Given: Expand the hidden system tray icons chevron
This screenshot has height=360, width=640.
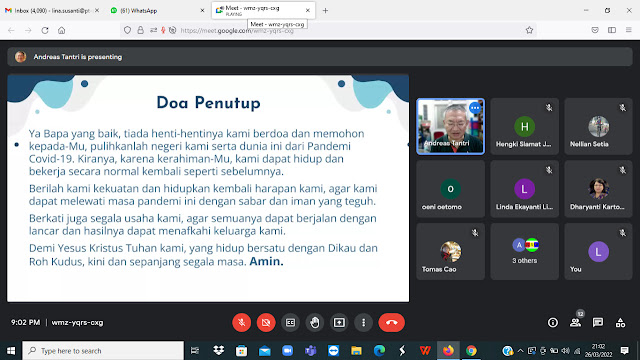Looking at the screenshot, I should coord(520,351).
